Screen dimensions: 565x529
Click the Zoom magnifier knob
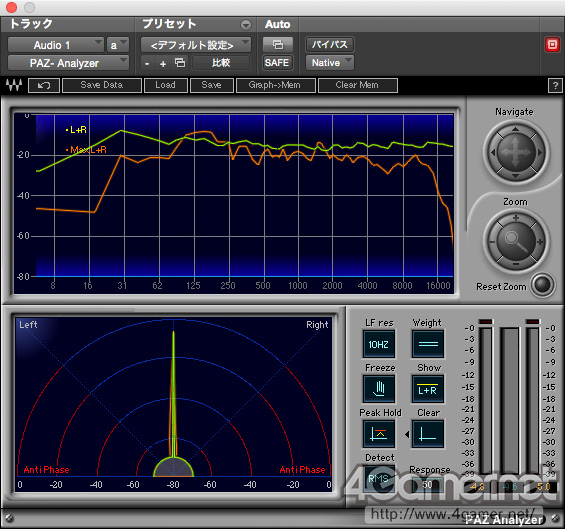tap(516, 241)
